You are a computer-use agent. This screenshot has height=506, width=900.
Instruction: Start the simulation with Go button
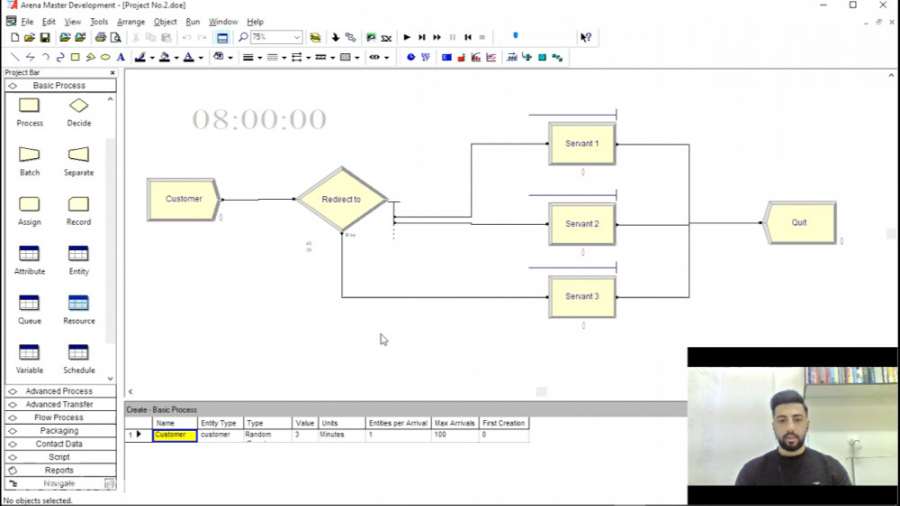407,37
